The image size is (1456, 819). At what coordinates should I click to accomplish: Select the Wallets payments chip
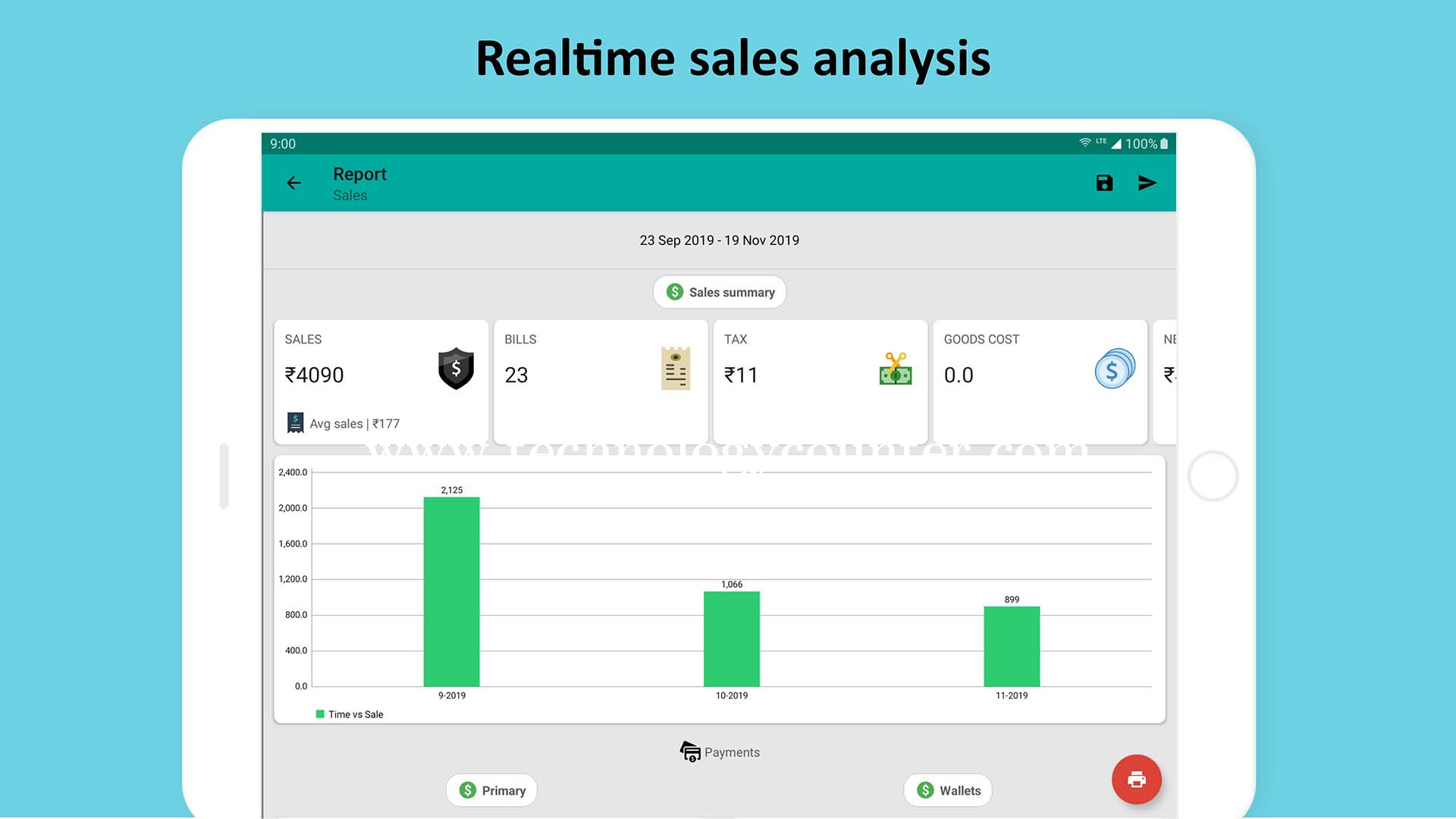(x=948, y=790)
